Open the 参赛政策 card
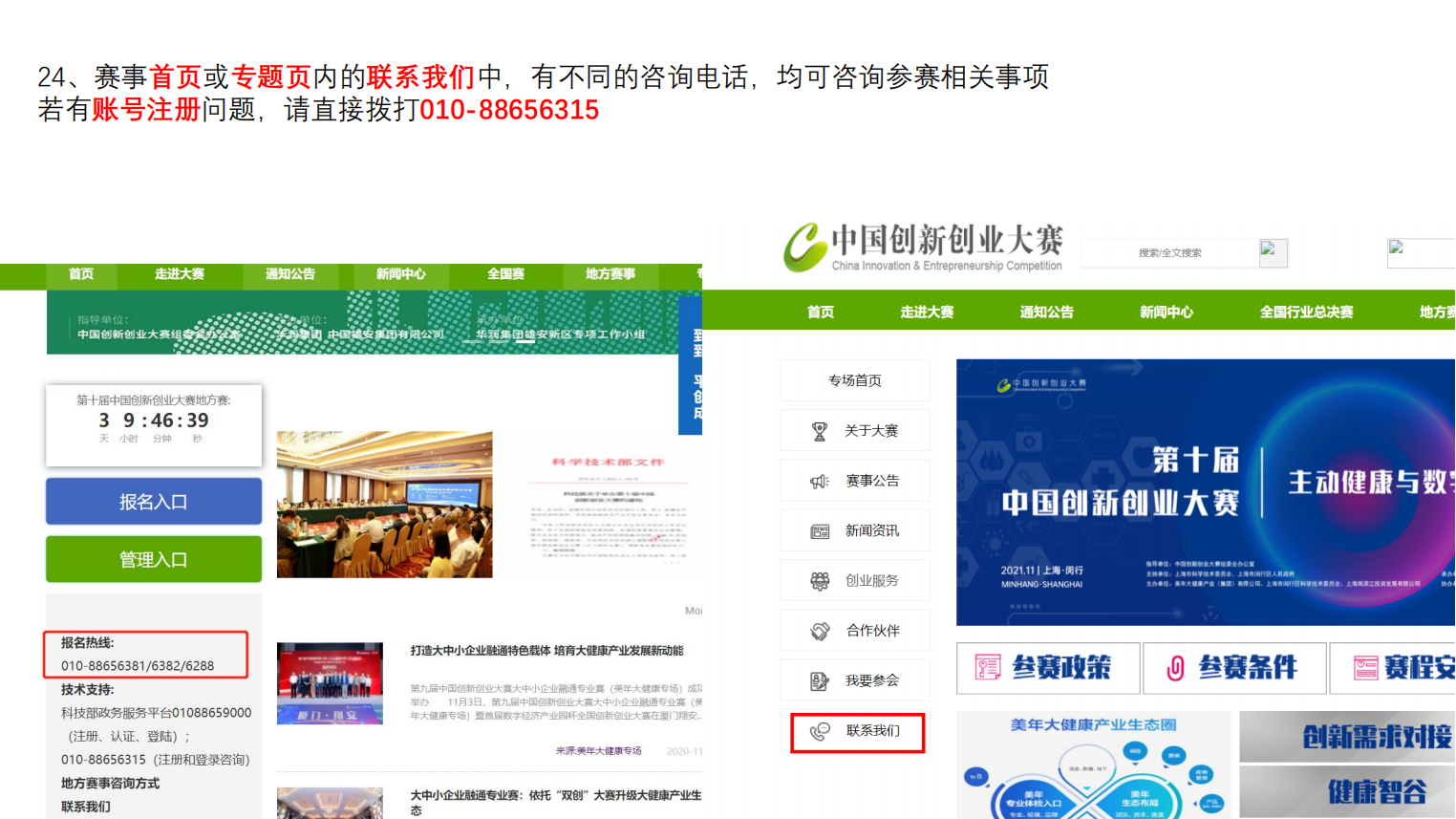1456x819 pixels. 1048,667
